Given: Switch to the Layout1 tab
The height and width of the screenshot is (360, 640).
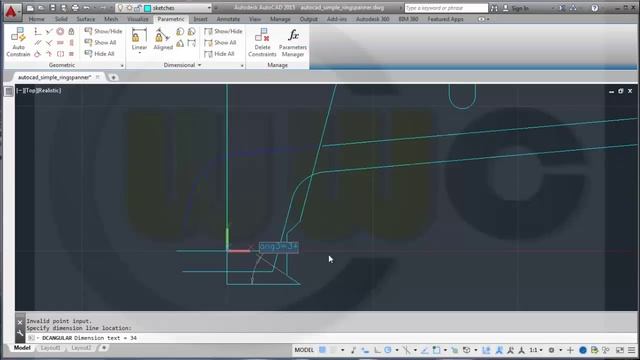Looking at the screenshot, I should coord(50,348).
